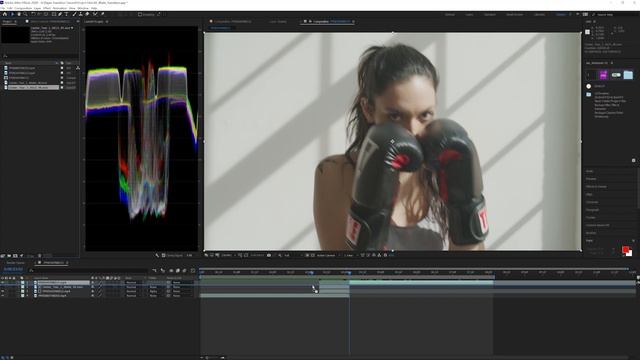Click the white background color swatch
The image size is (640, 360).
tap(630, 253)
